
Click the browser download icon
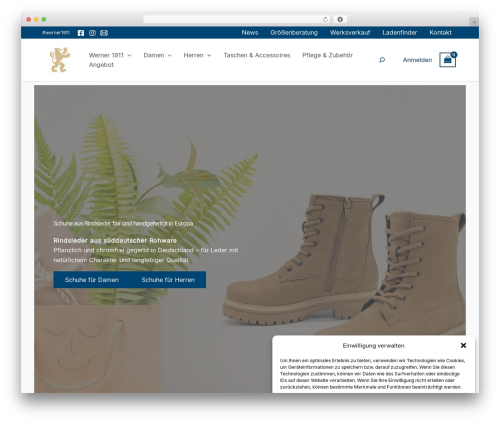click(x=340, y=19)
